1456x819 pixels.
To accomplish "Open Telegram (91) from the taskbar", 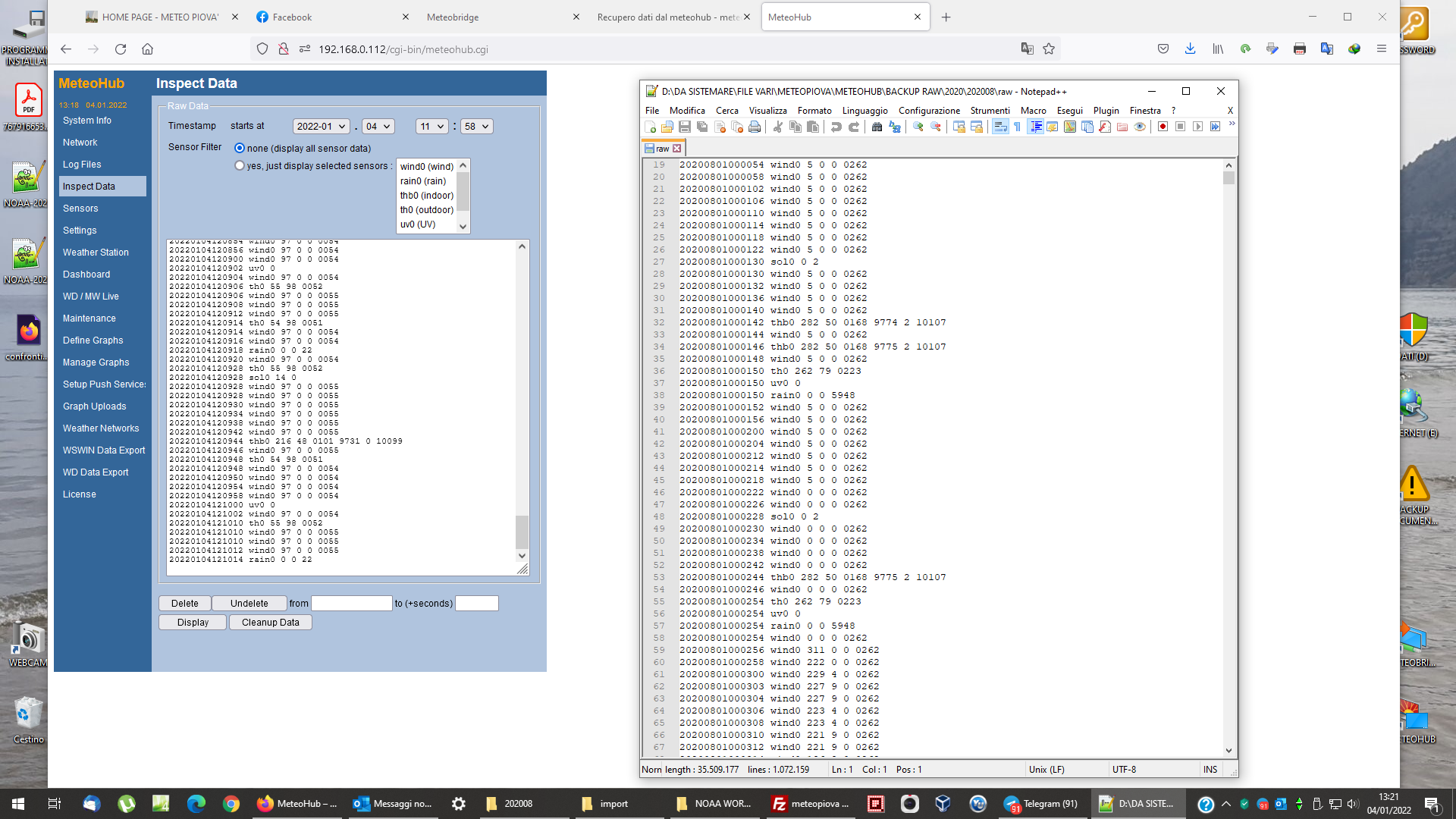I will tap(1042, 804).
